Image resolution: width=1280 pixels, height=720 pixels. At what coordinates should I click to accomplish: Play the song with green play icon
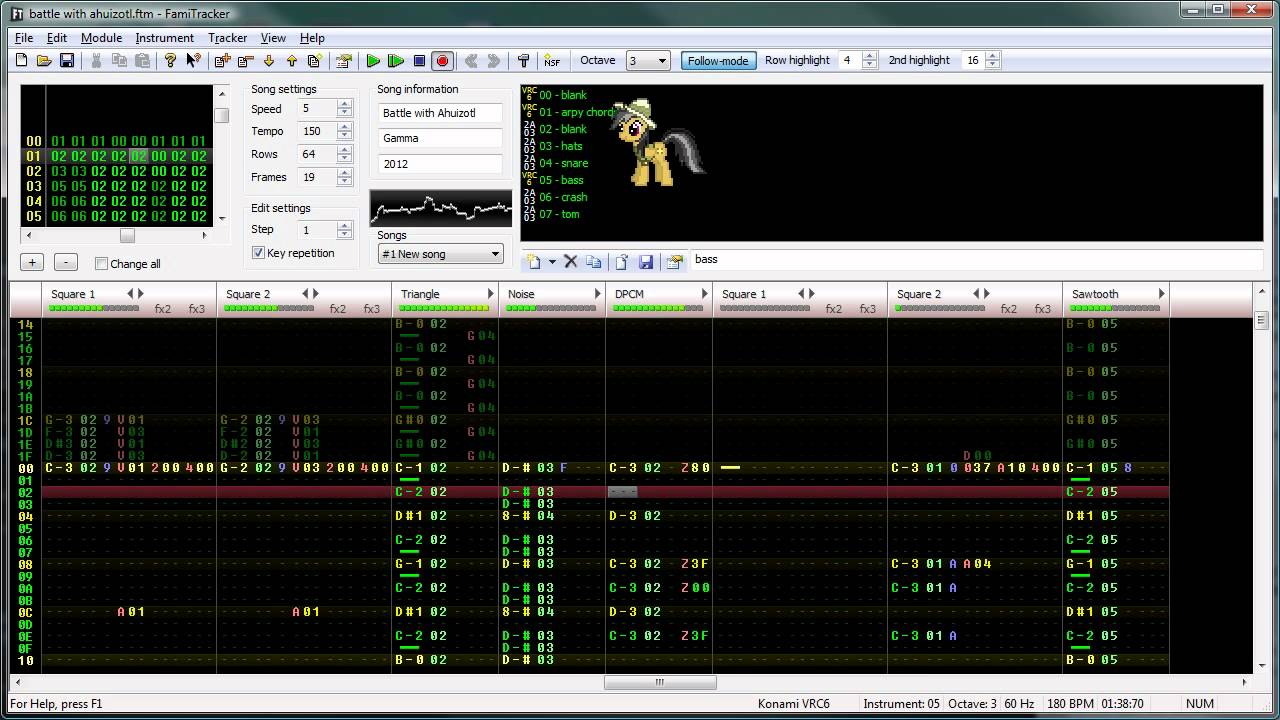pyautogui.click(x=373, y=61)
